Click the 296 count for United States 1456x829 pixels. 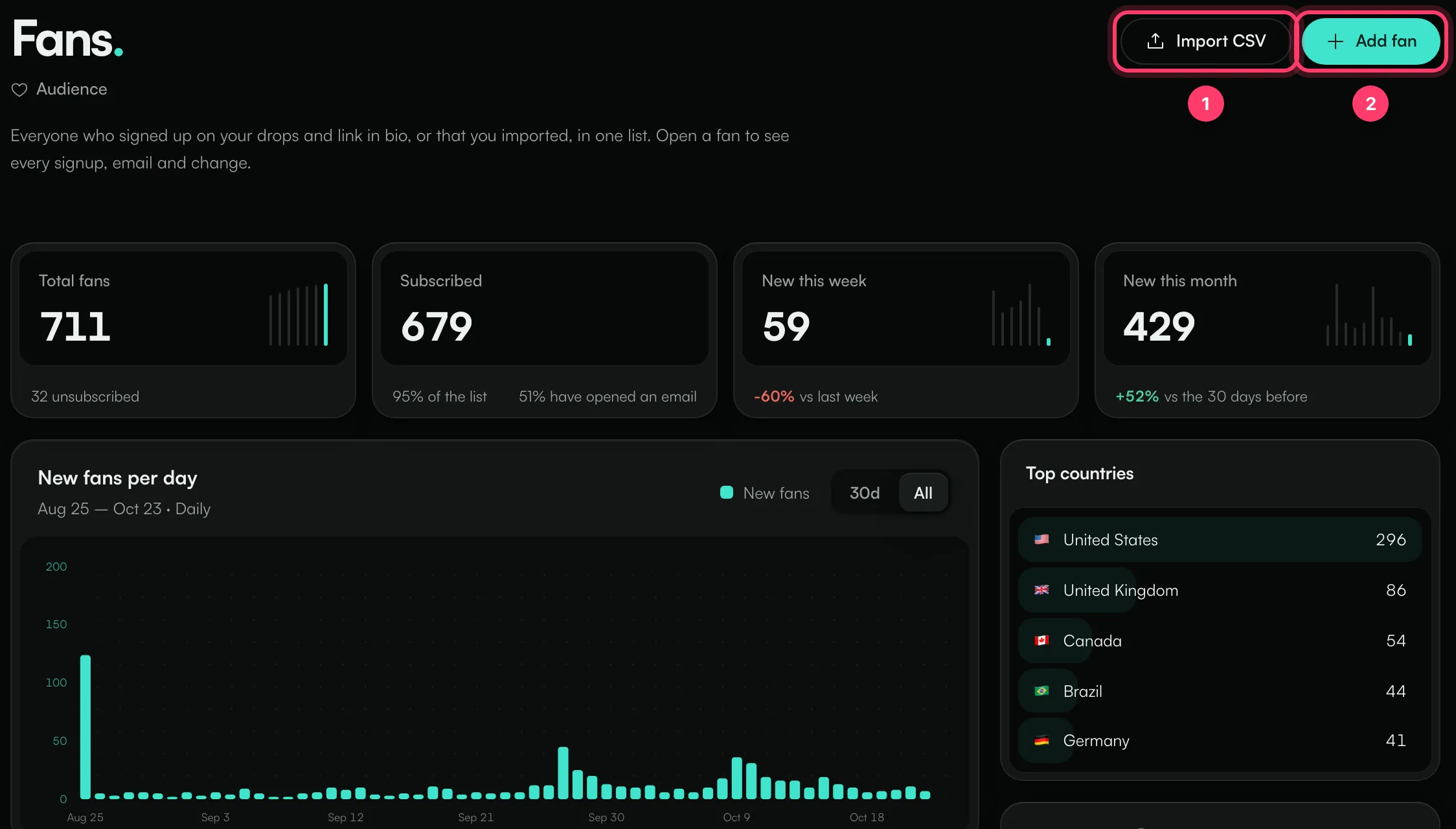[1391, 539]
